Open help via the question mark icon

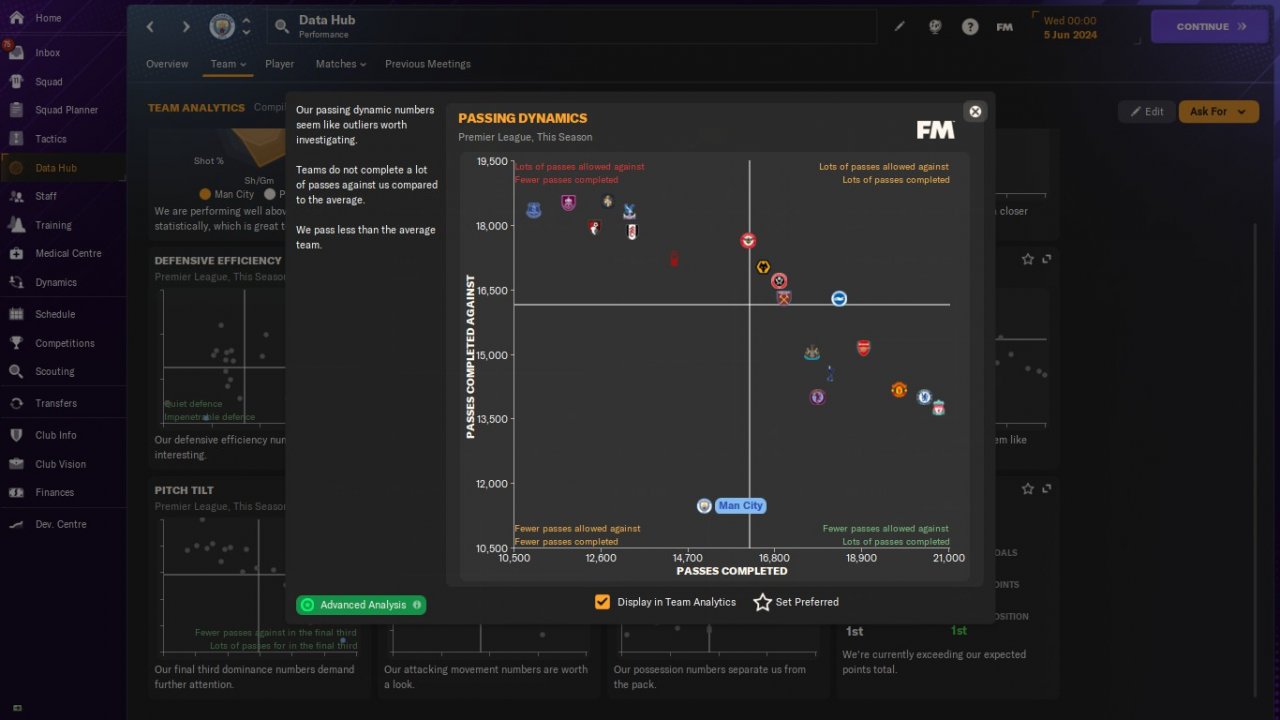(x=970, y=27)
